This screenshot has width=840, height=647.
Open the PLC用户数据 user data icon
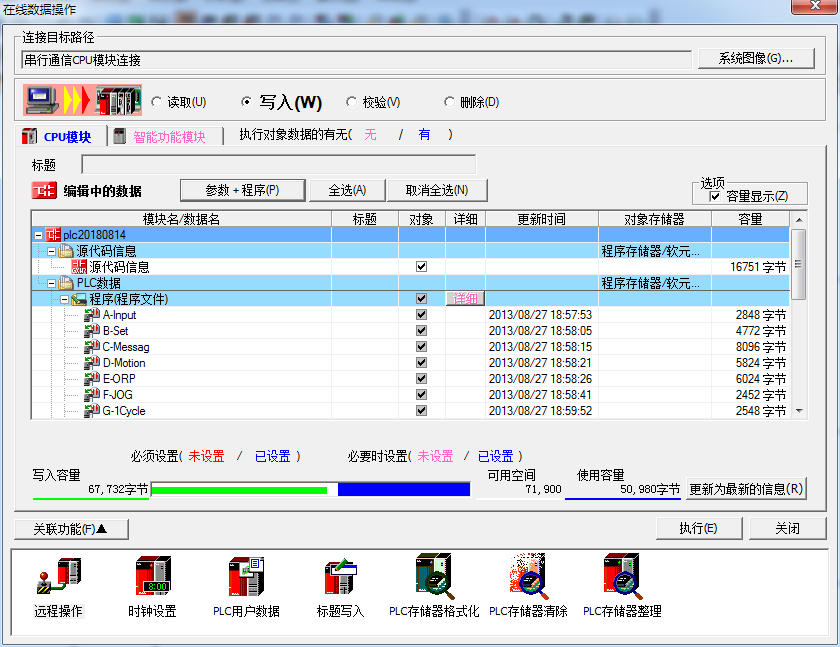click(x=246, y=578)
